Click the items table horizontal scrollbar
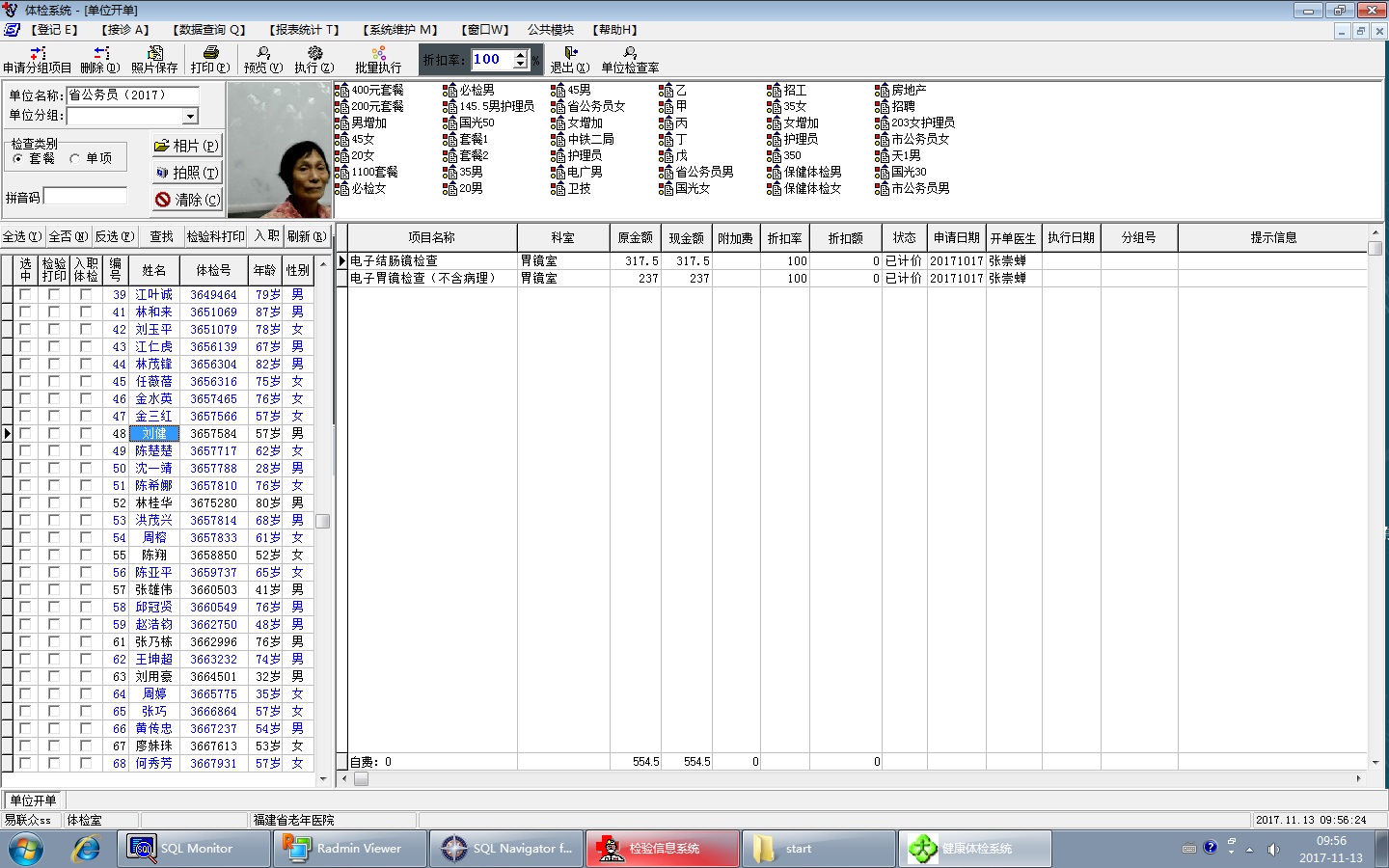This screenshot has width=1389, height=868. tap(852, 778)
